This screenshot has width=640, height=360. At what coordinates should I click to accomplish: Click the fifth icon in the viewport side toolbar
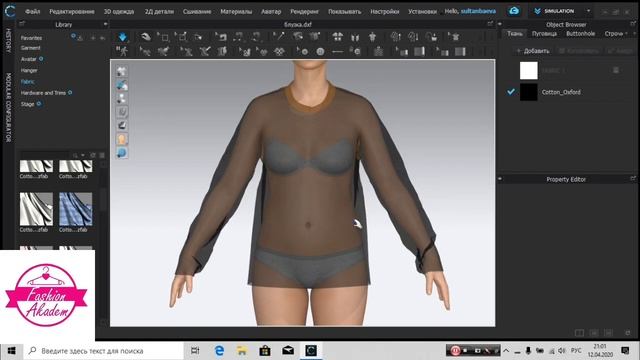[x=122, y=125]
